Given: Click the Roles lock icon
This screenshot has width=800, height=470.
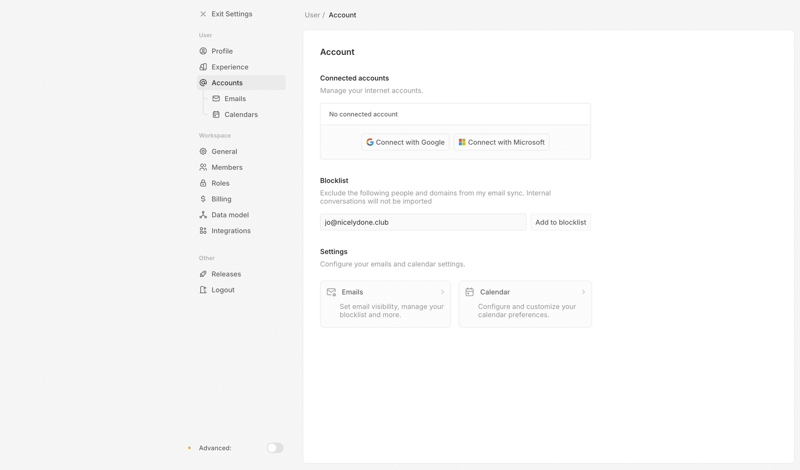Looking at the screenshot, I should tap(203, 183).
